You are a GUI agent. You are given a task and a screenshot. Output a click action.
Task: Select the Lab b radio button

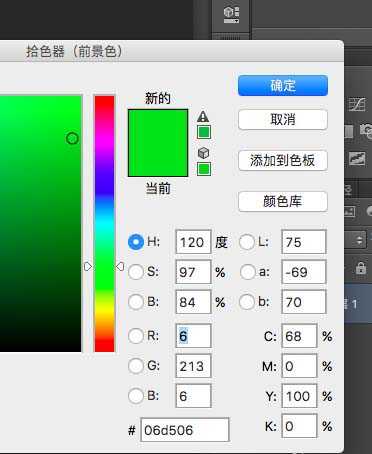[x=247, y=302]
